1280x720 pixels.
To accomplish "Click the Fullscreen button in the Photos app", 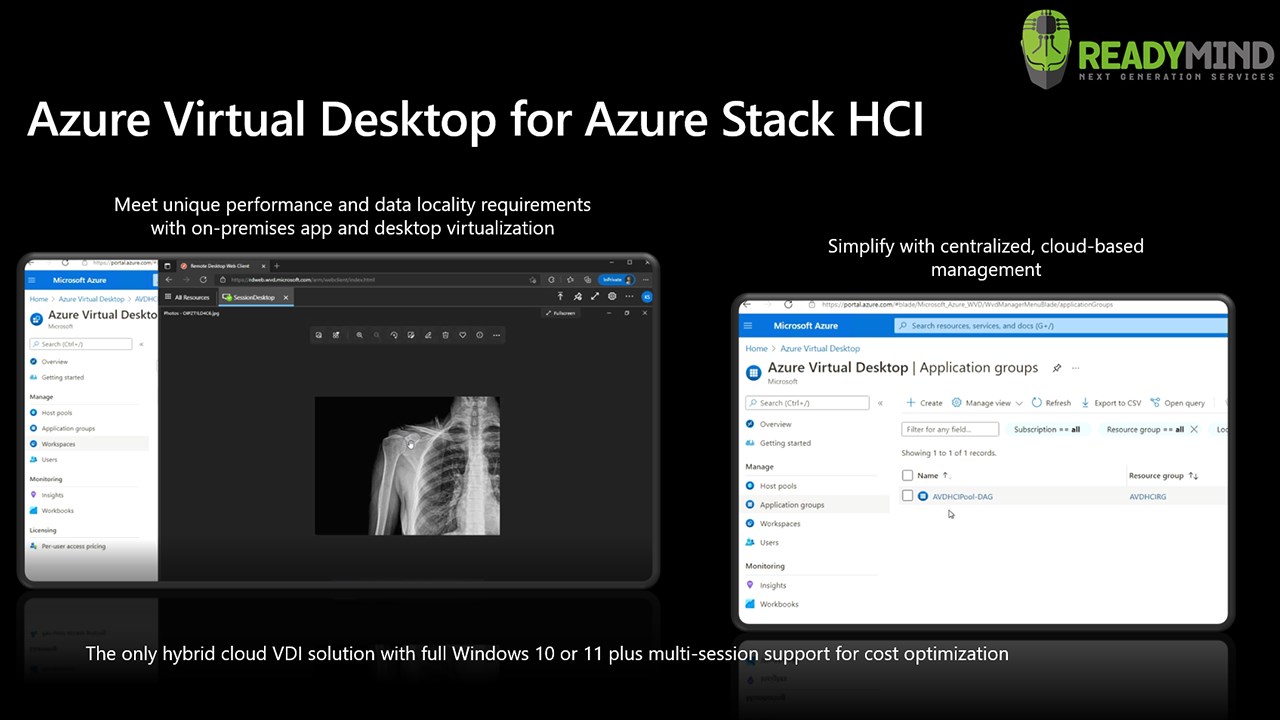I will click(561, 313).
